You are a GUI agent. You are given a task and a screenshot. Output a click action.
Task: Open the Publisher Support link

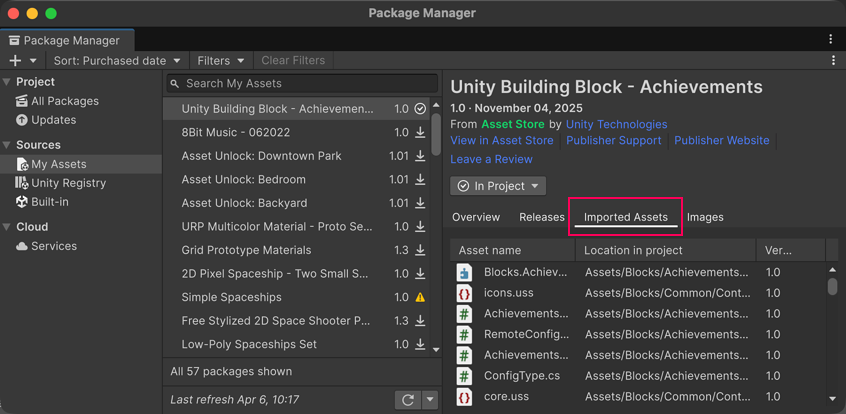614,140
